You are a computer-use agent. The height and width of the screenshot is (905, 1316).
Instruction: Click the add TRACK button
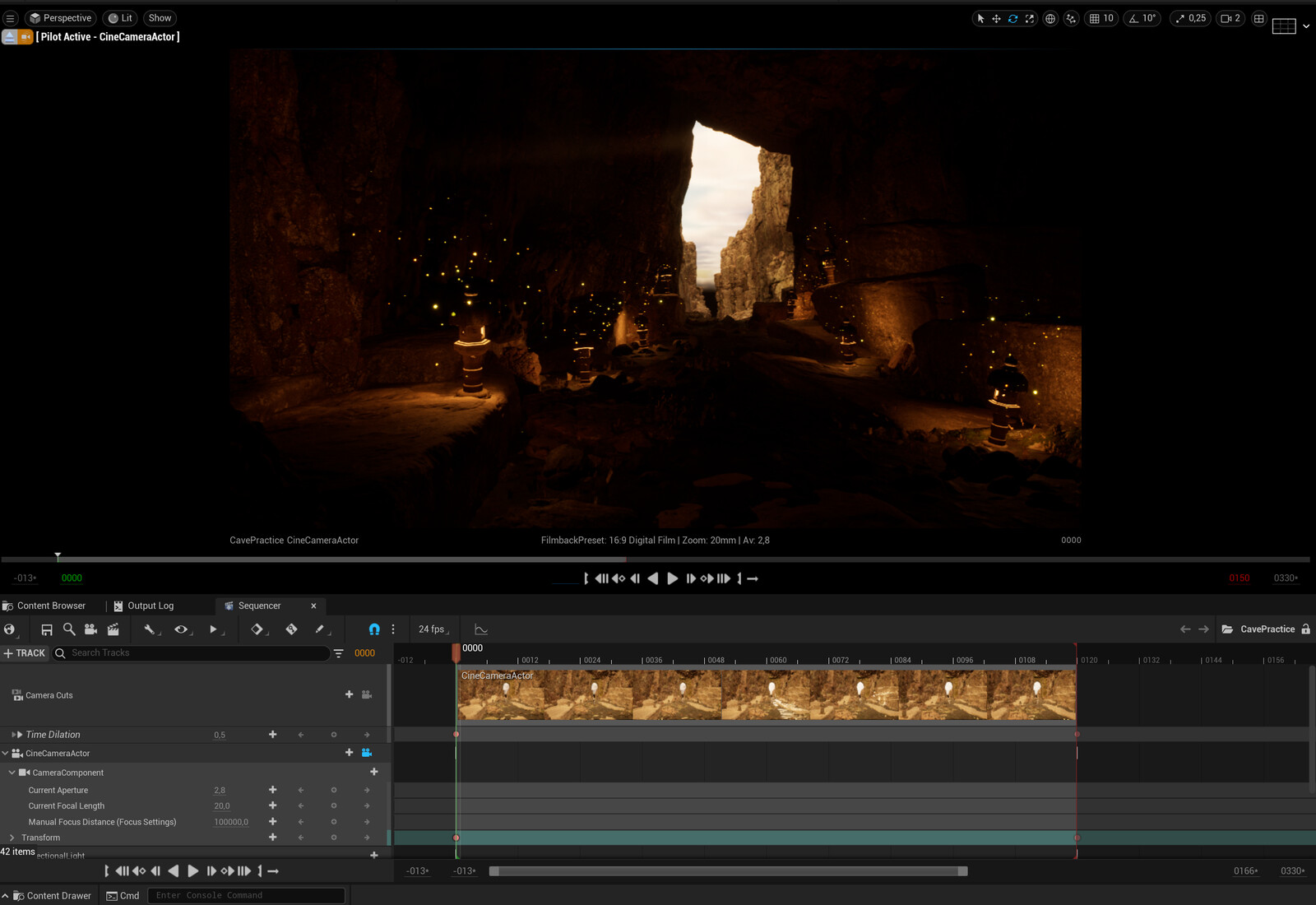point(25,653)
